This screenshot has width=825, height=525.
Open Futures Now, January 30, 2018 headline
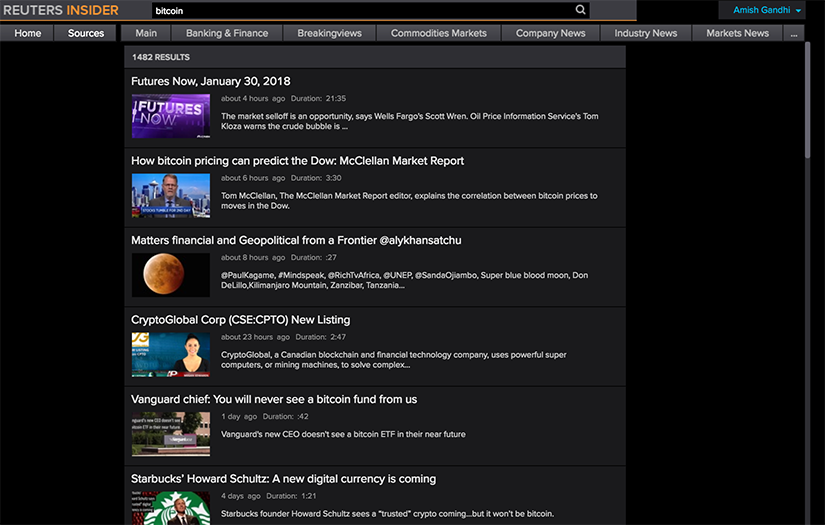click(x=210, y=82)
